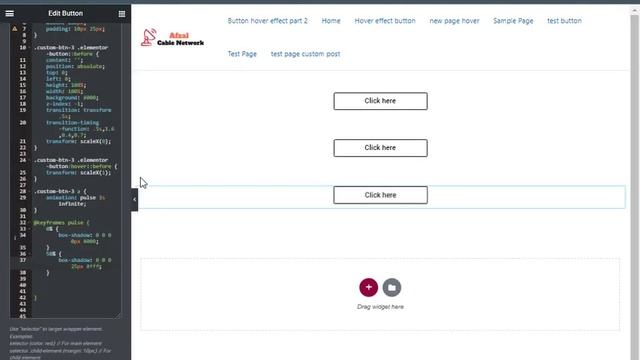Place cursor on '@keyframes pulse {' code line
The width and height of the screenshot is (640, 360).
pyautogui.click(x=61, y=223)
